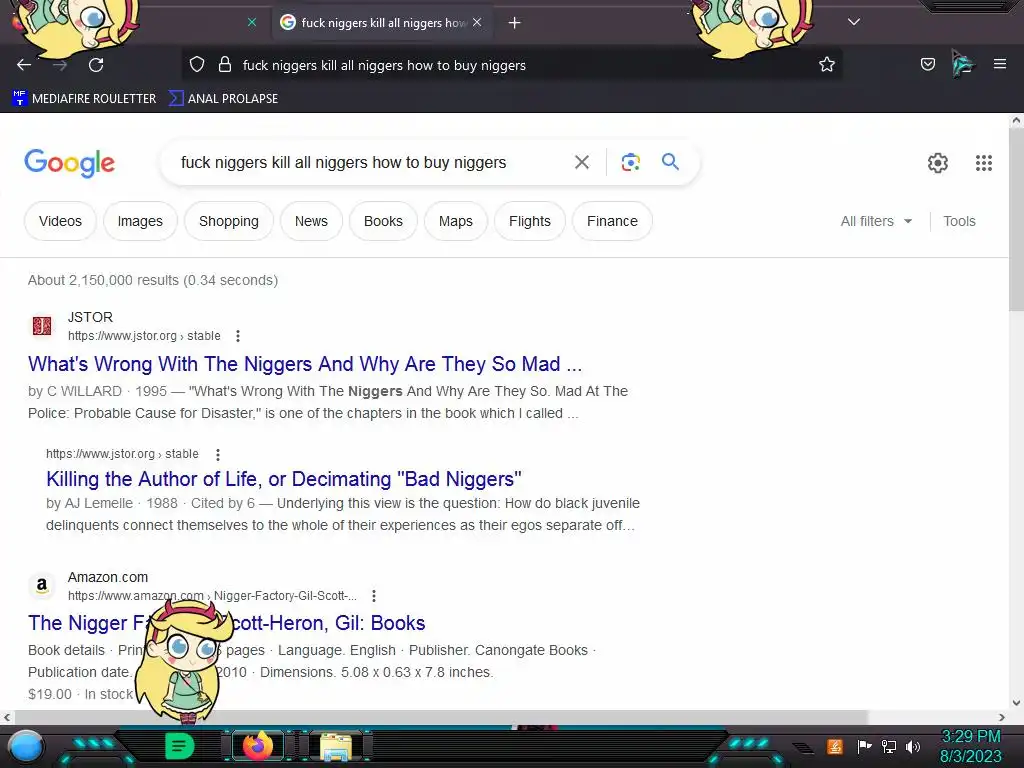Image resolution: width=1024 pixels, height=768 pixels.
Task: Open the Google apps grid
Action: [984, 163]
